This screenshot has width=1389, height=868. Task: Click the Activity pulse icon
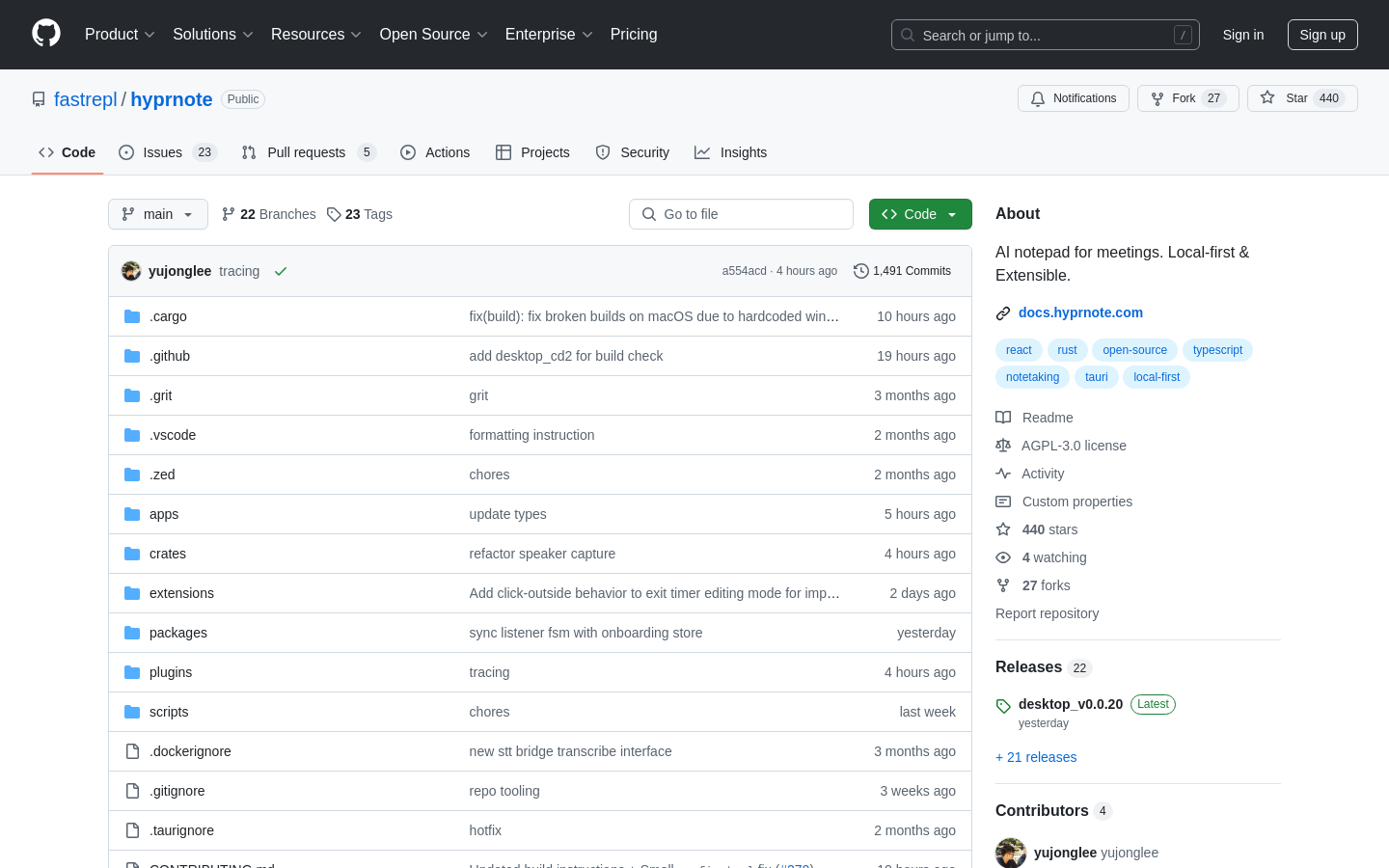coord(1003,474)
